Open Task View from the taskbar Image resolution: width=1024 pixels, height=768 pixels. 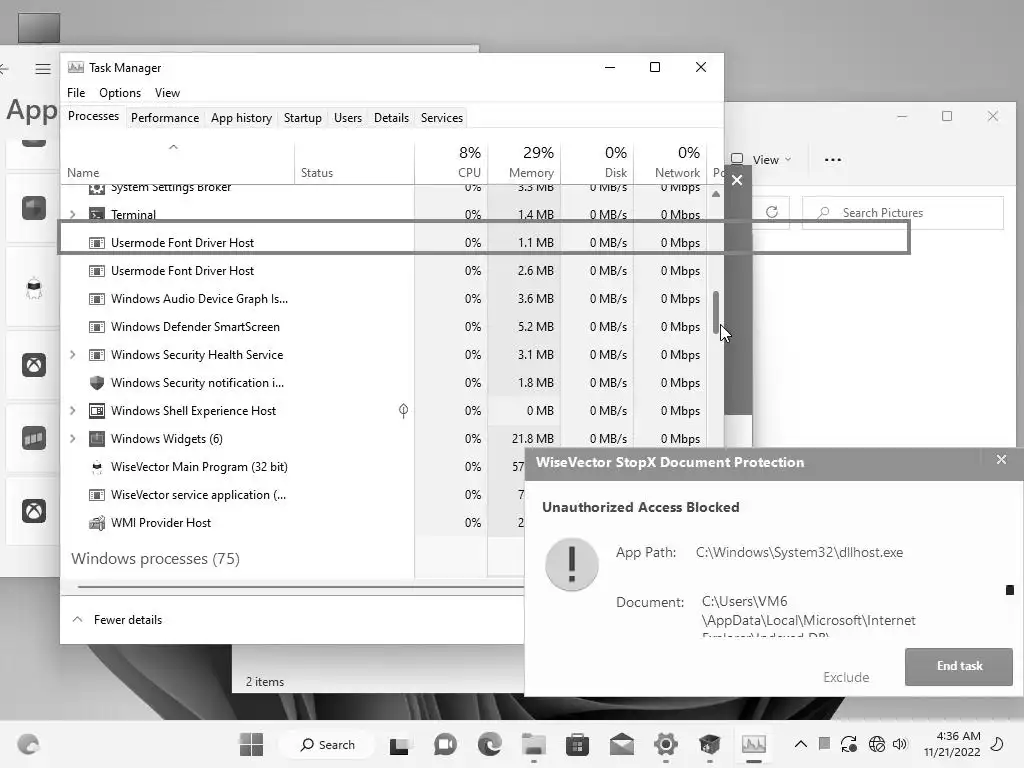tap(400, 744)
